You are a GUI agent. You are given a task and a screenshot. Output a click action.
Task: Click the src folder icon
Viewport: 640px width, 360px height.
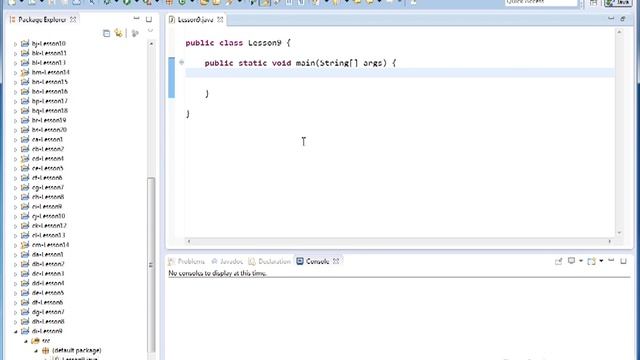coord(35,340)
